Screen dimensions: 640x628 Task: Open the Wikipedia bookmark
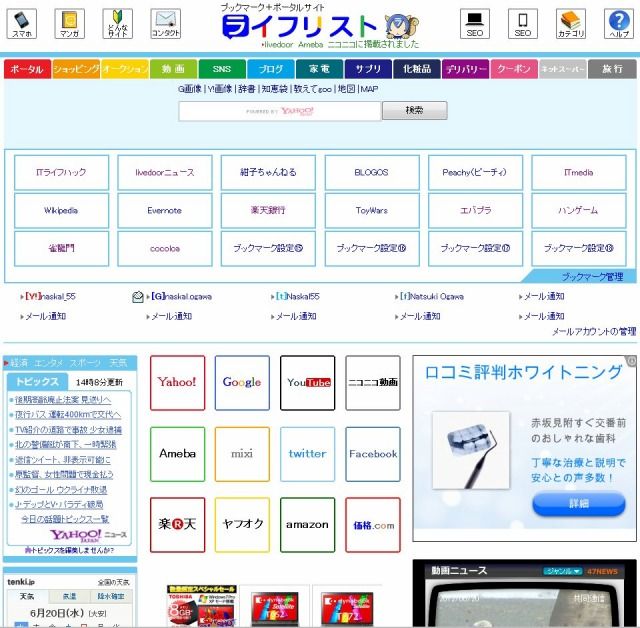(61, 211)
